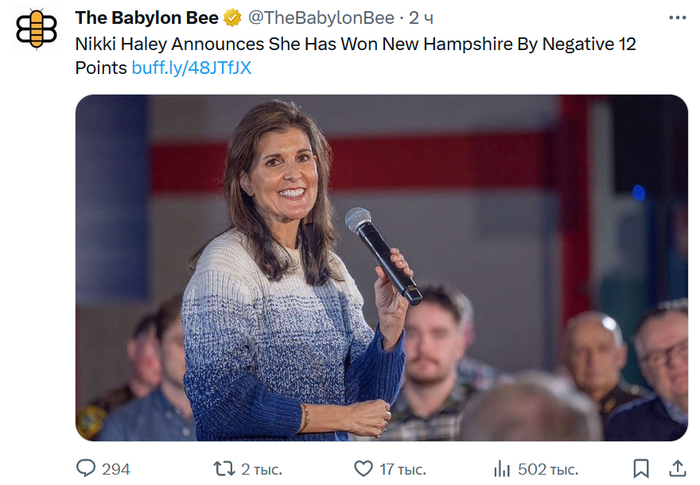Screen dimensions: 700x485
Task: Click the @TheBabylonBee handle
Action: [x=320, y=18]
